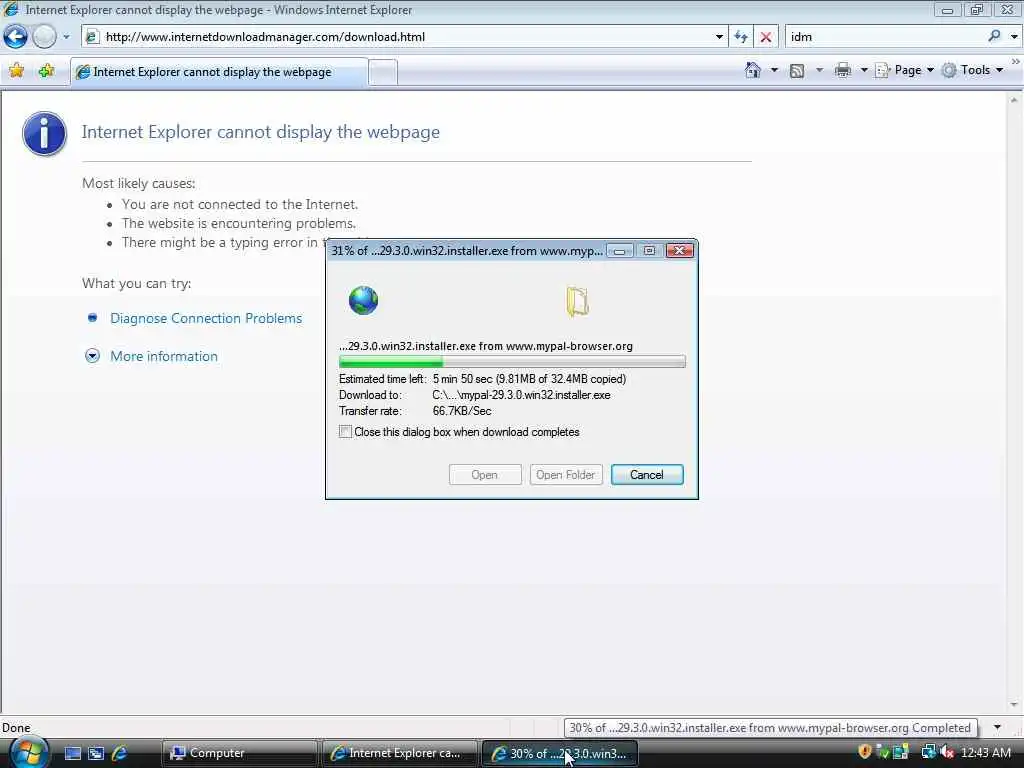Screen dimensions: 1024x768
Task: Click the search box containing idm
Action: click(x=886, y=37)
